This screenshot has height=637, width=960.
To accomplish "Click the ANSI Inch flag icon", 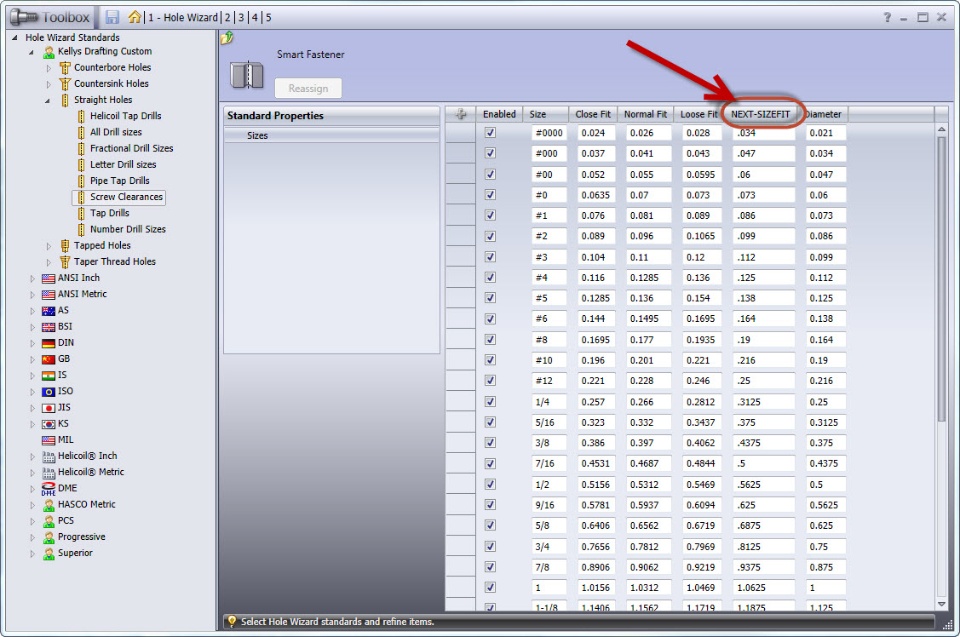I will tap(48, 279).
